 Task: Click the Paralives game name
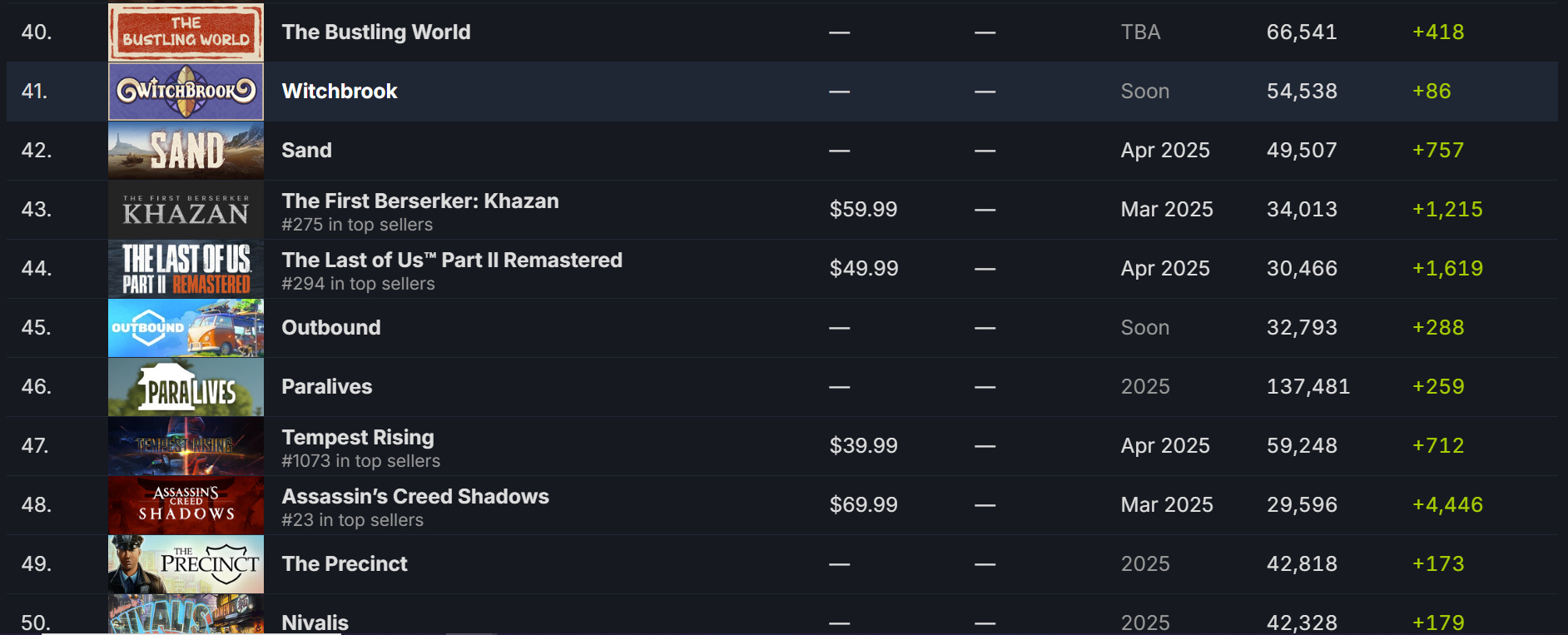327,386
